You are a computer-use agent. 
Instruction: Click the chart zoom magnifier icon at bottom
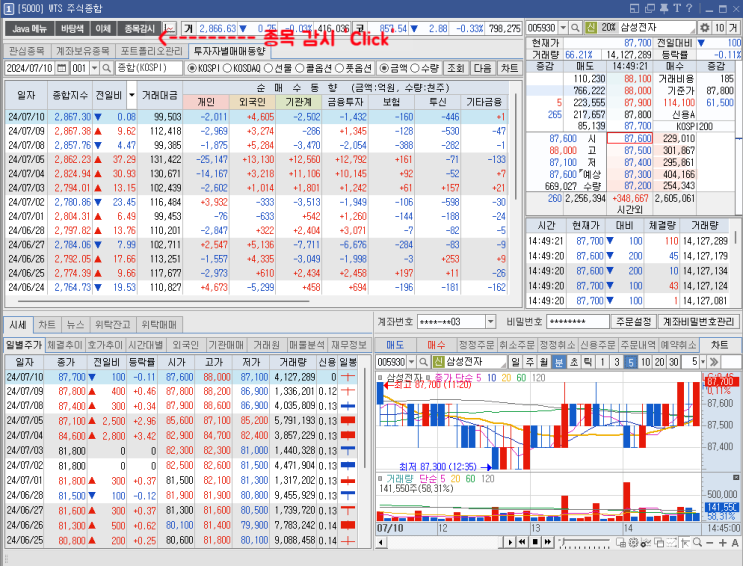point(698,542)
